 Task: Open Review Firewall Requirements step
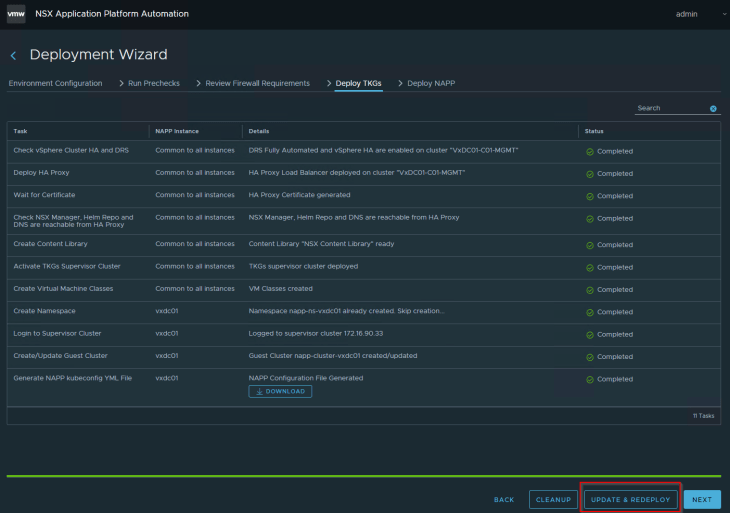tap(257, 83)
